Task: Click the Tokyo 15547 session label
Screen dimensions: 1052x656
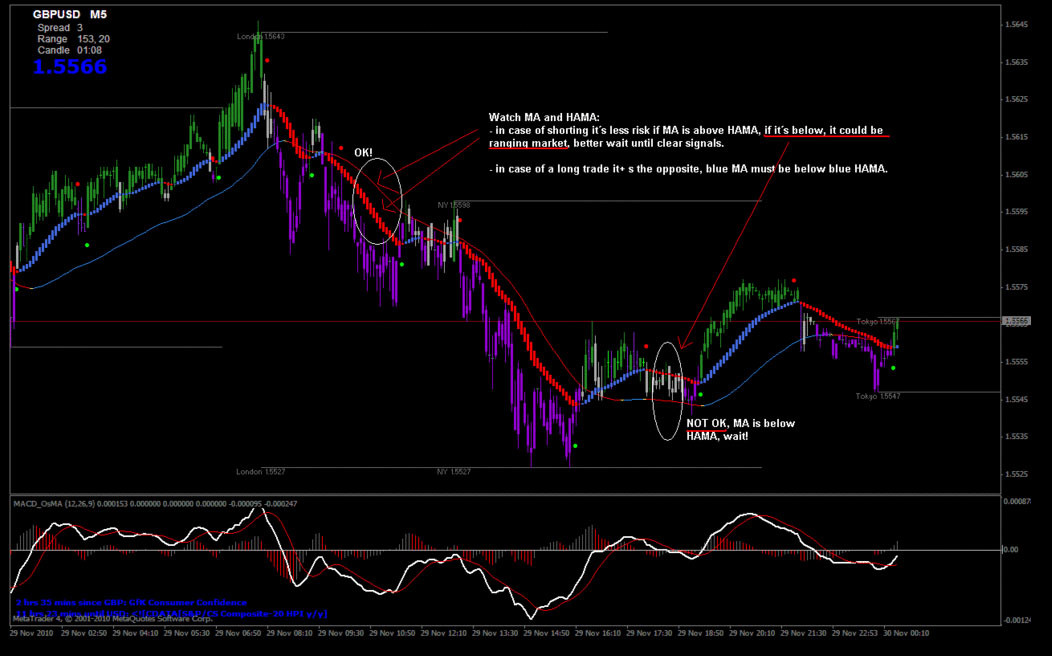Action: point(878,396)
